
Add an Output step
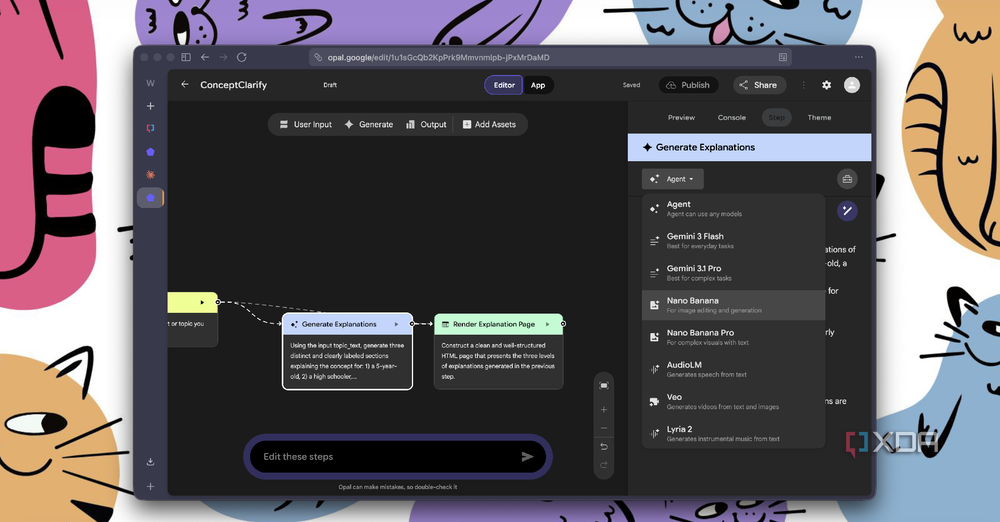(x=426, y=124)
